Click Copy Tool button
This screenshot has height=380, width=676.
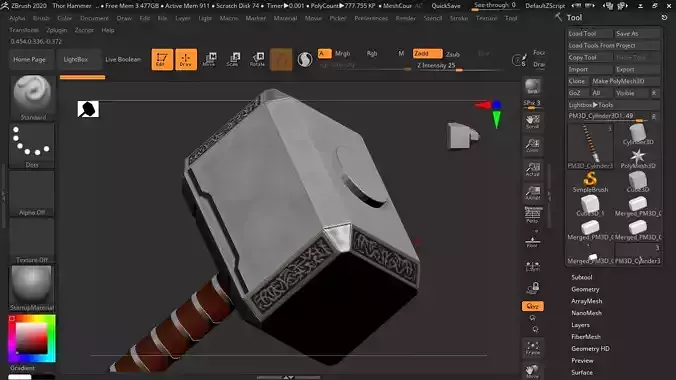(x=589, y=57)
